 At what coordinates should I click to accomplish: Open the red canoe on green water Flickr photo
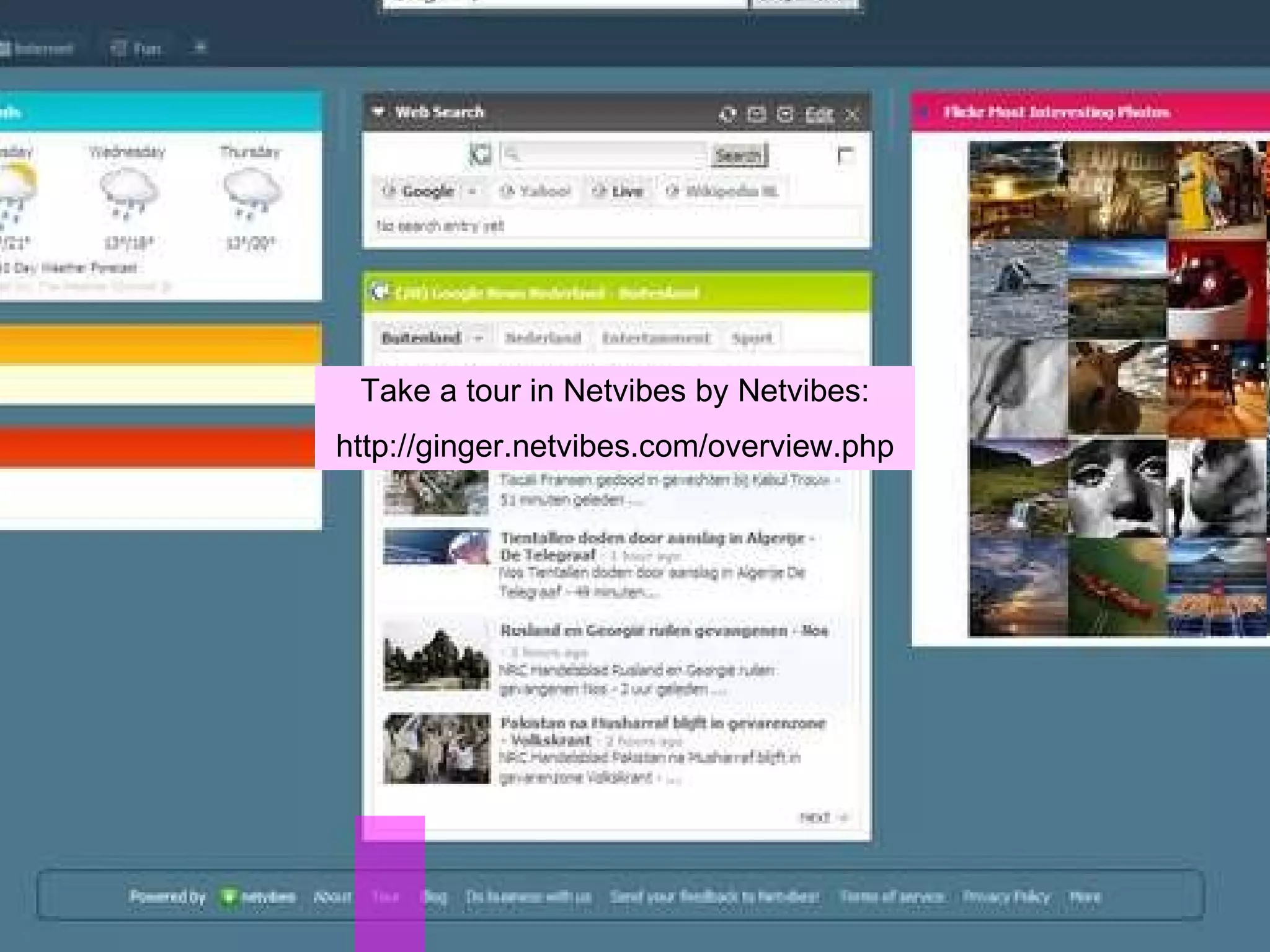click(1117, 587)
